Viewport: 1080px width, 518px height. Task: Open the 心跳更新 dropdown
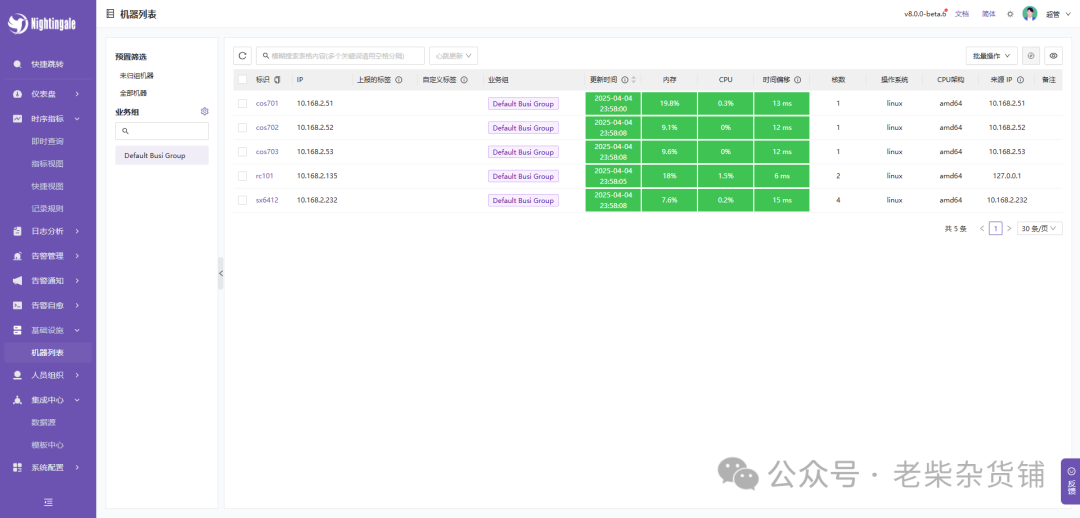tap(453, 56)
